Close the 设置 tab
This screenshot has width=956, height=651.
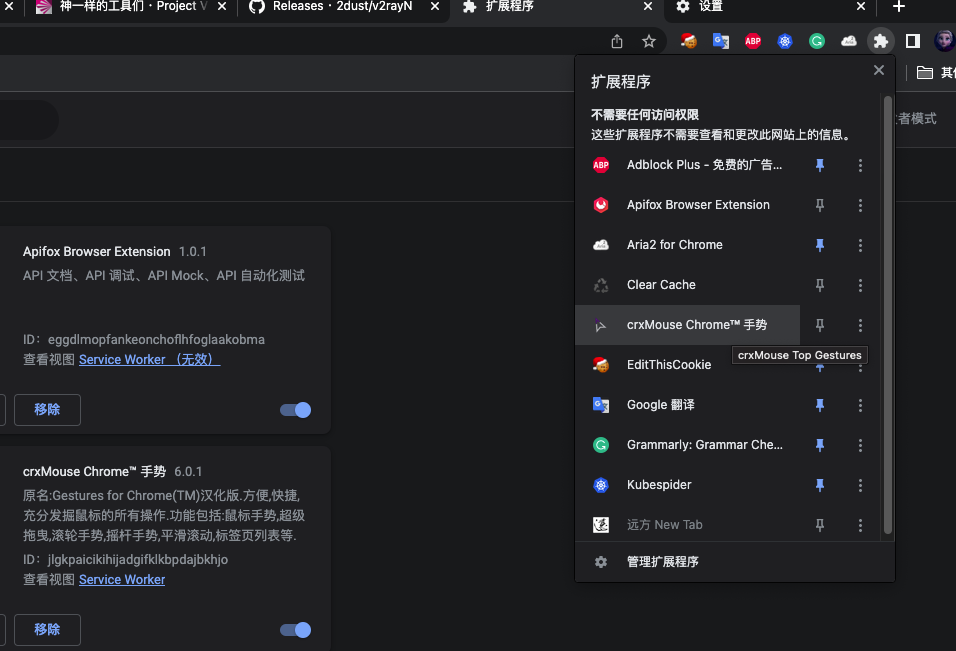pyautogui.click(x=861, y=7)
